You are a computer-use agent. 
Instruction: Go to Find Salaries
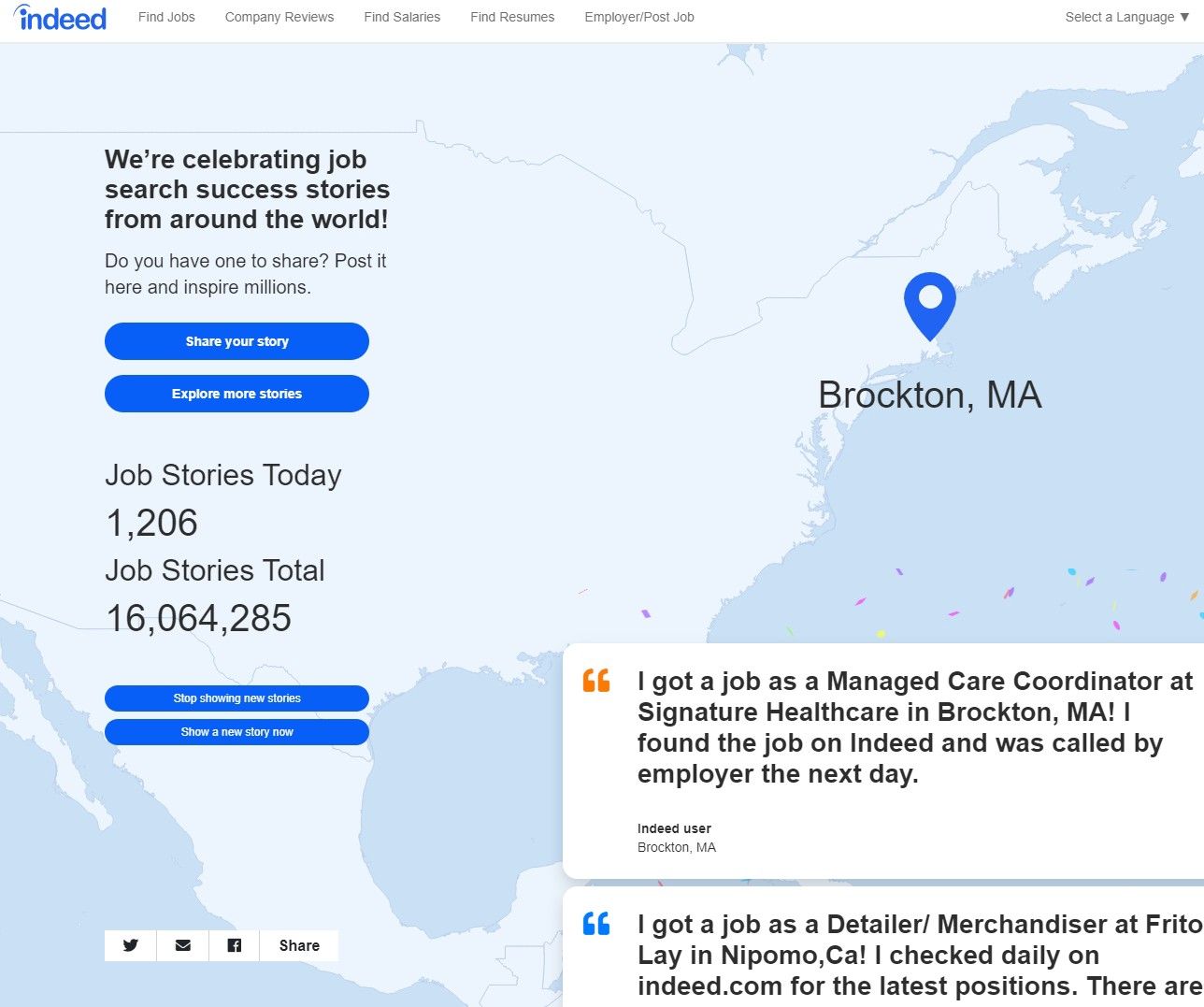(x=402, y=16)
